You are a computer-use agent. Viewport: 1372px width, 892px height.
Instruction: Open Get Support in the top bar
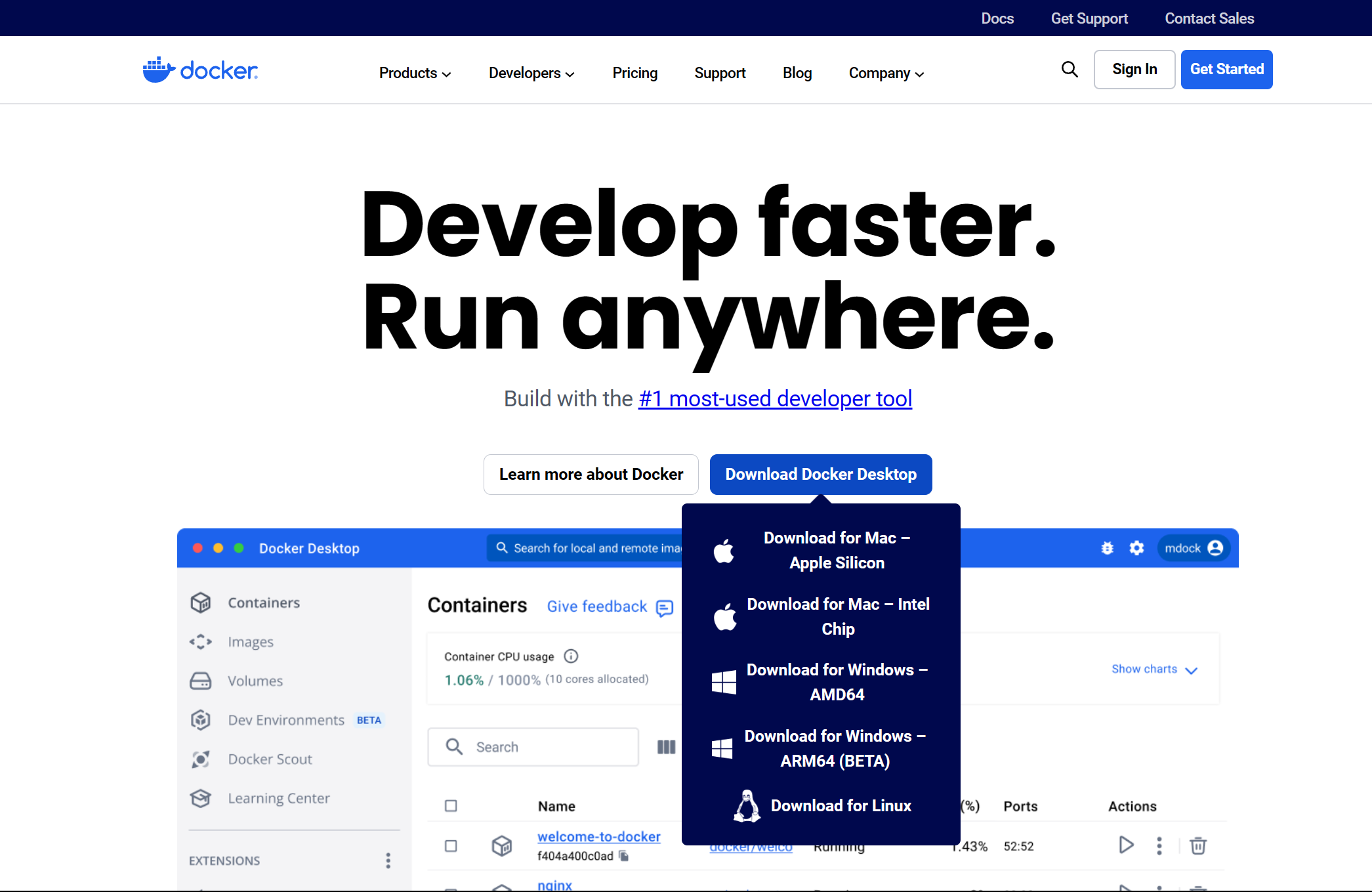1089,18
